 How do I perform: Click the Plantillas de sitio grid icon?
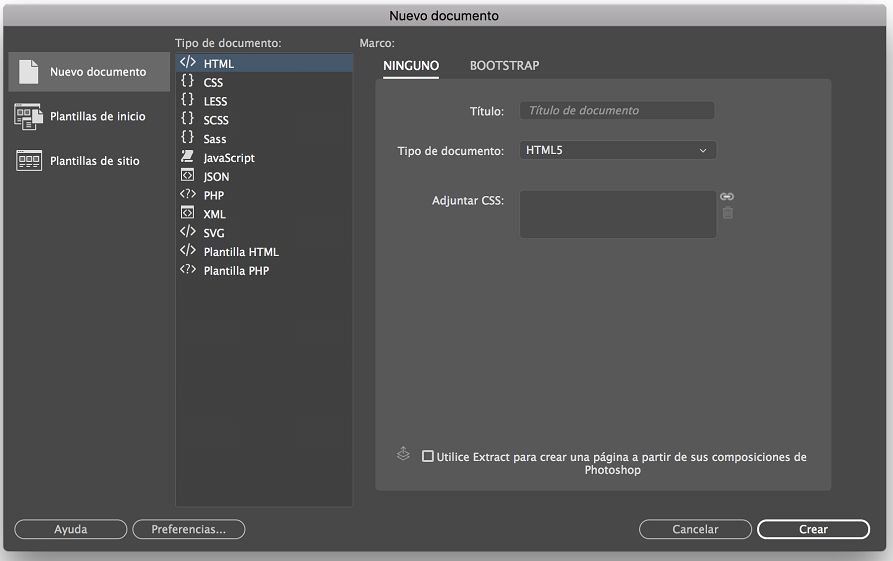click(x=28, y=161)
